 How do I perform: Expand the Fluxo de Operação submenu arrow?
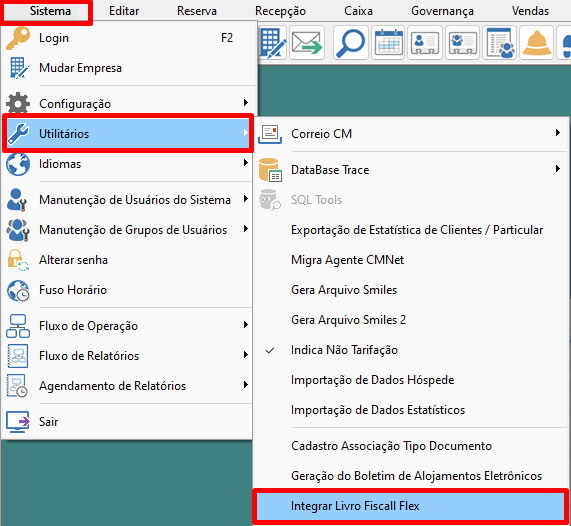point(246,325)
